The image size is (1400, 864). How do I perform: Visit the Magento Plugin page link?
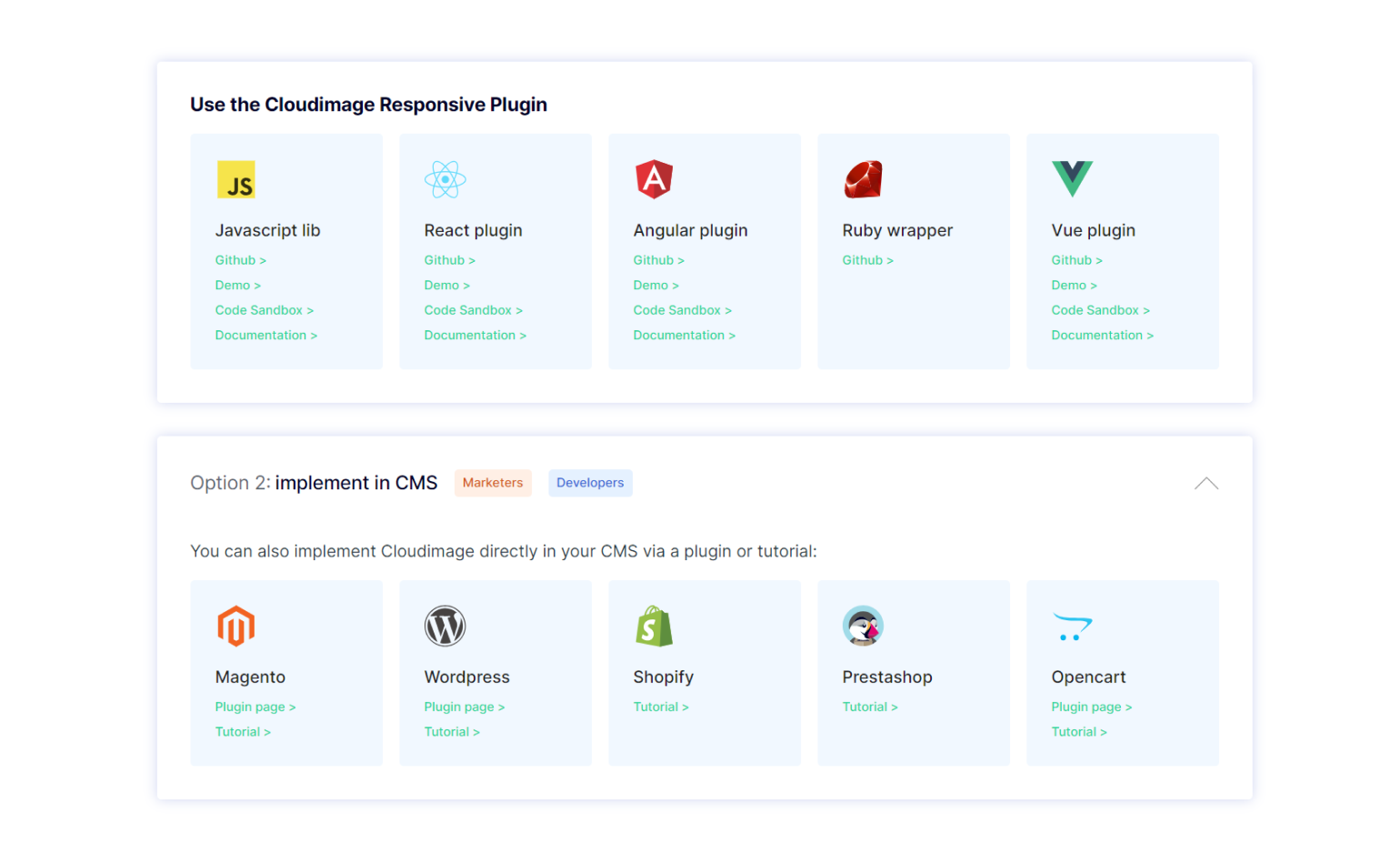click(x=255, y=707)
